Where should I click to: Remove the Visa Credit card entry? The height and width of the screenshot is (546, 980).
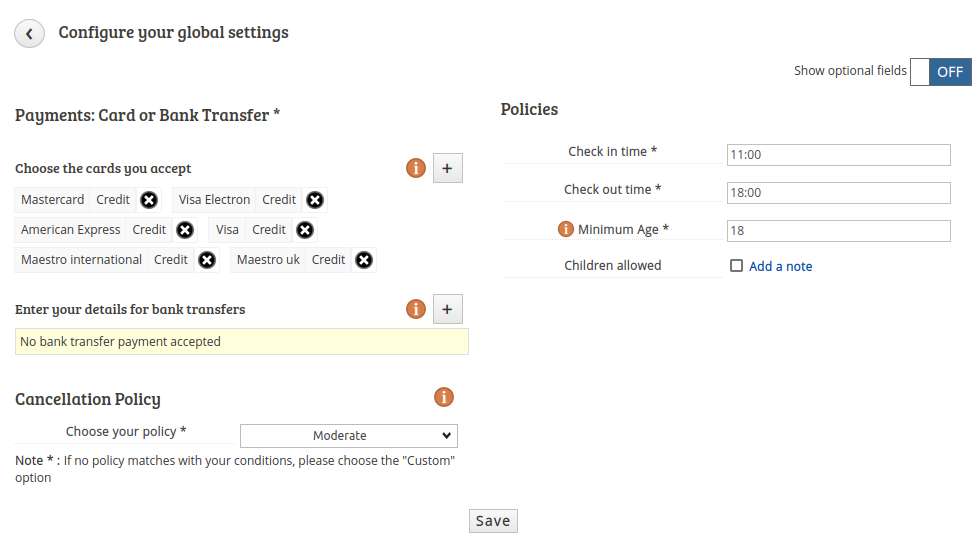(305, 230)
